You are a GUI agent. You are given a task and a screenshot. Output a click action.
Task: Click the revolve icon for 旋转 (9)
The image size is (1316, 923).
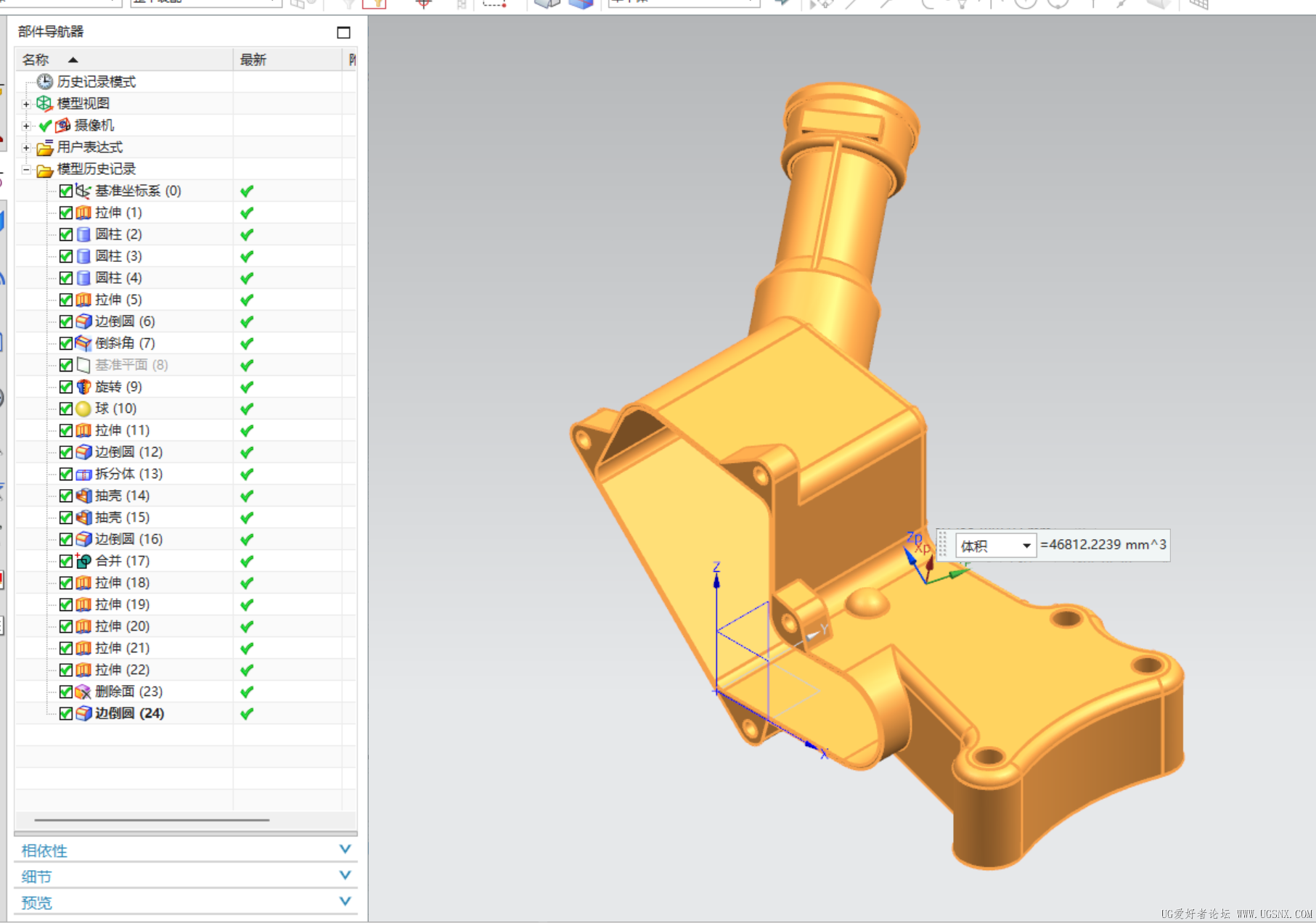pyautogui.click(x=83, y=387)
